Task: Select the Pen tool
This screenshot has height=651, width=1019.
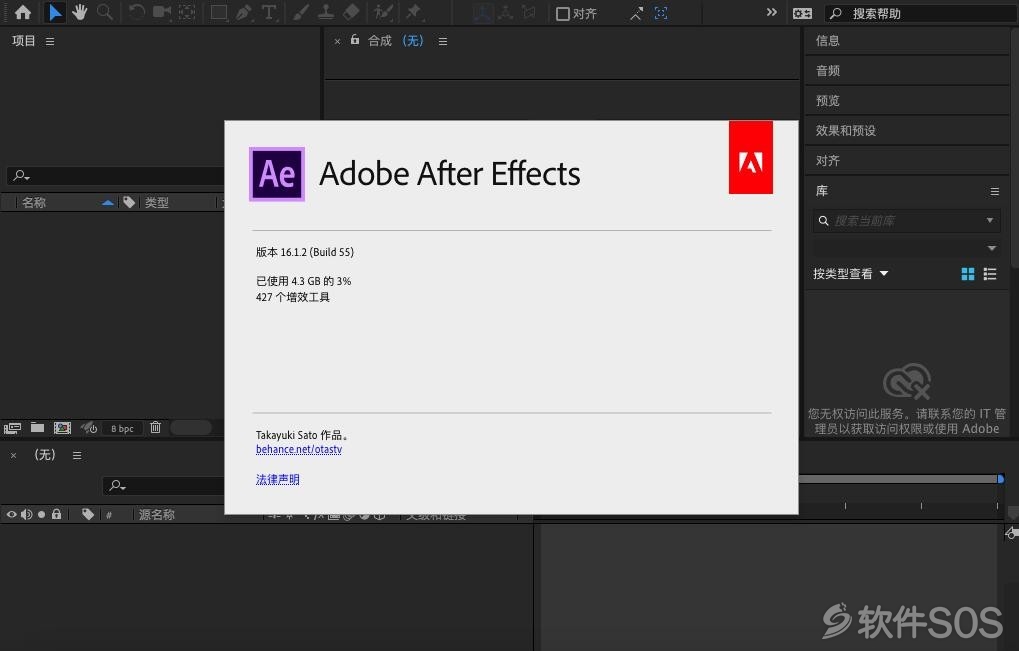Action: (x=244, y=12)
